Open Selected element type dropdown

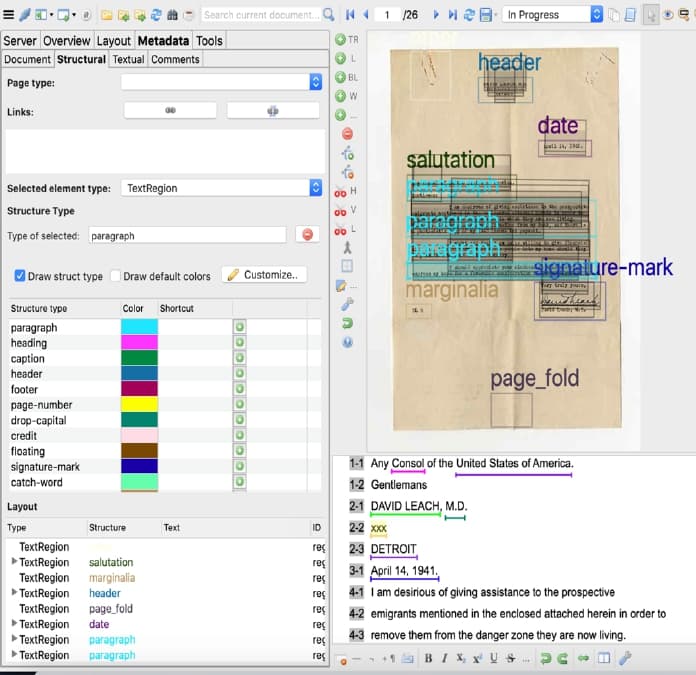pos(316,188)
